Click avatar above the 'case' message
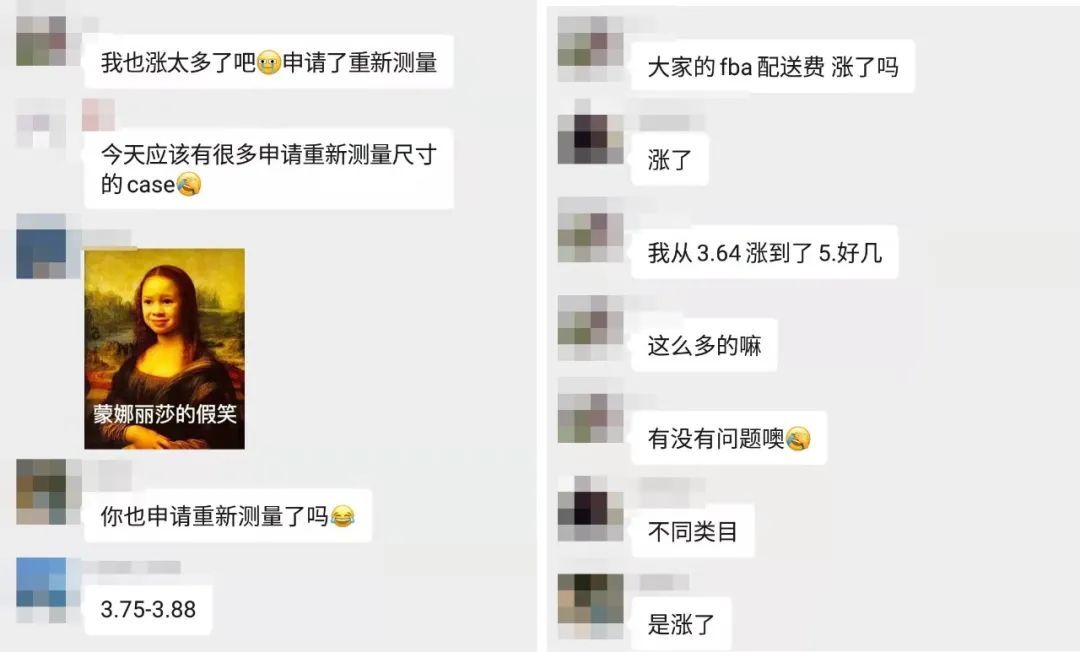 [x=41, y=123]
